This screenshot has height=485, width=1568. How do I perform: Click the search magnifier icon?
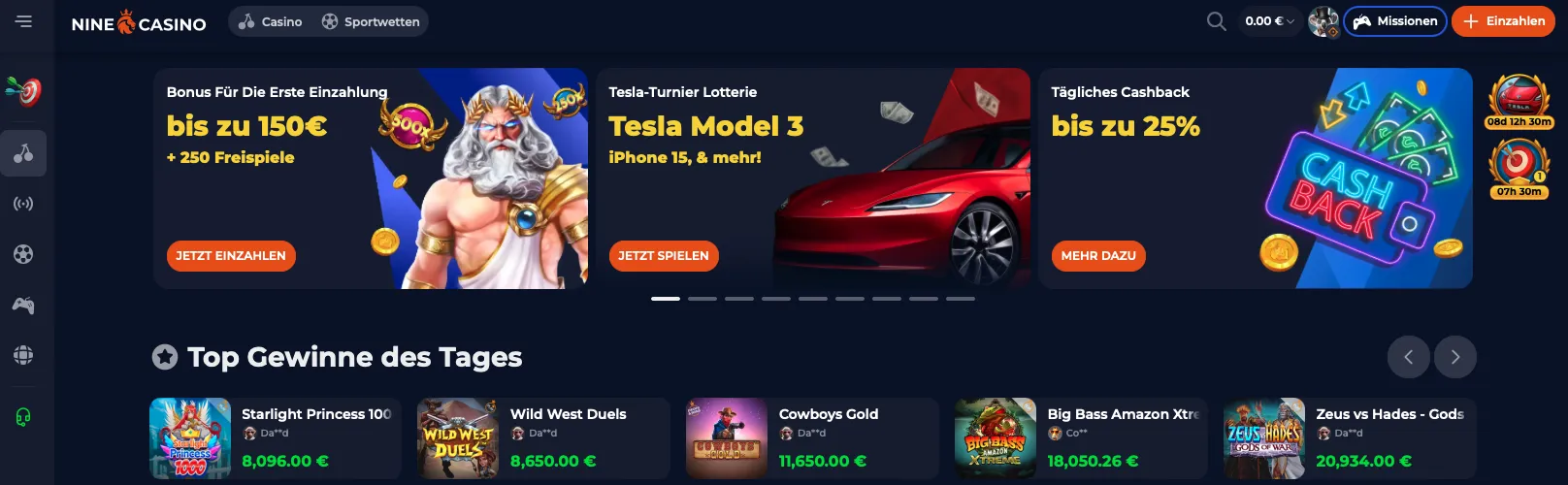[1216, 21]
